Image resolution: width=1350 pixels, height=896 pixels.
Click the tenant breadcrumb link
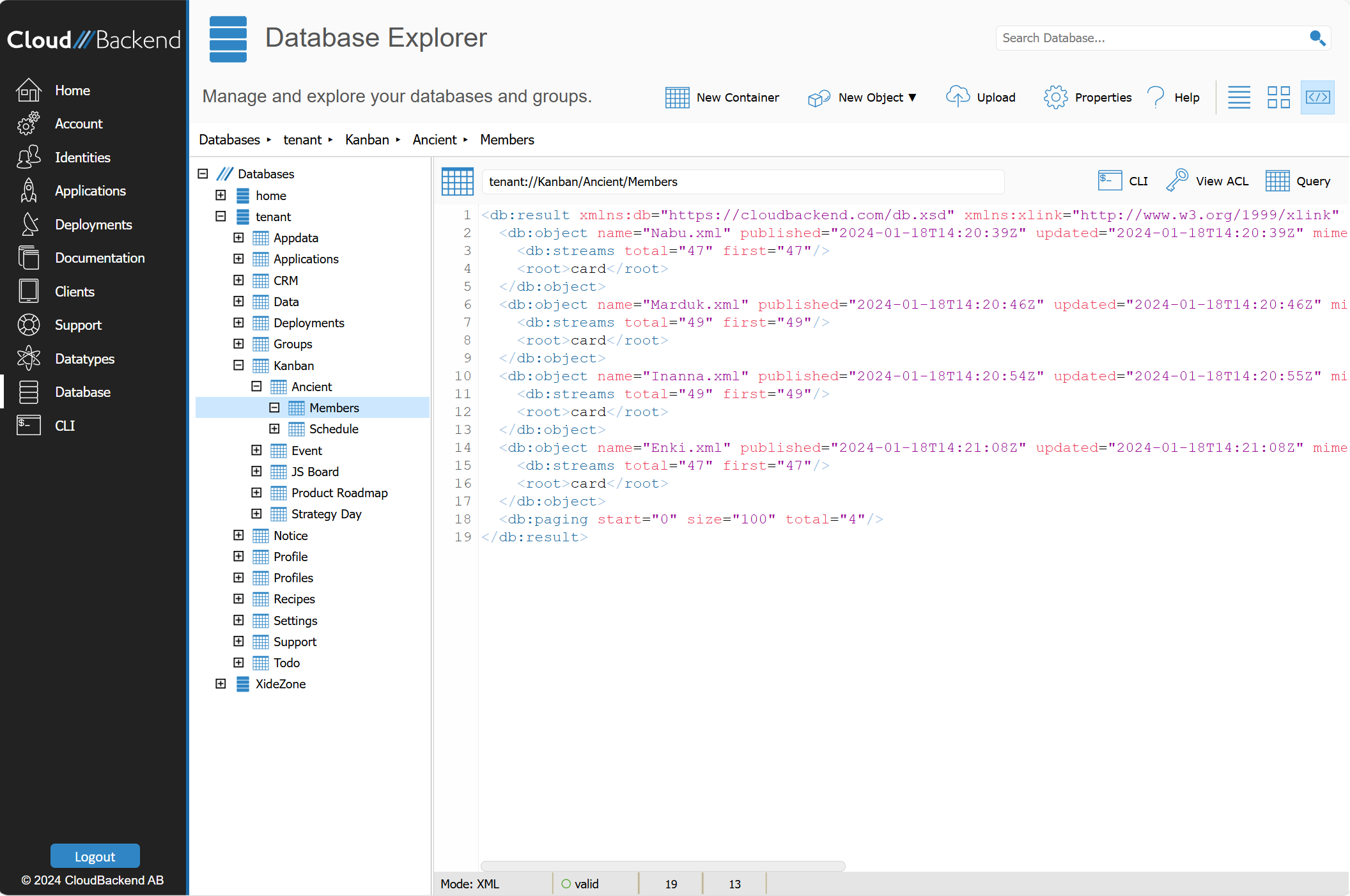[302, 139]
